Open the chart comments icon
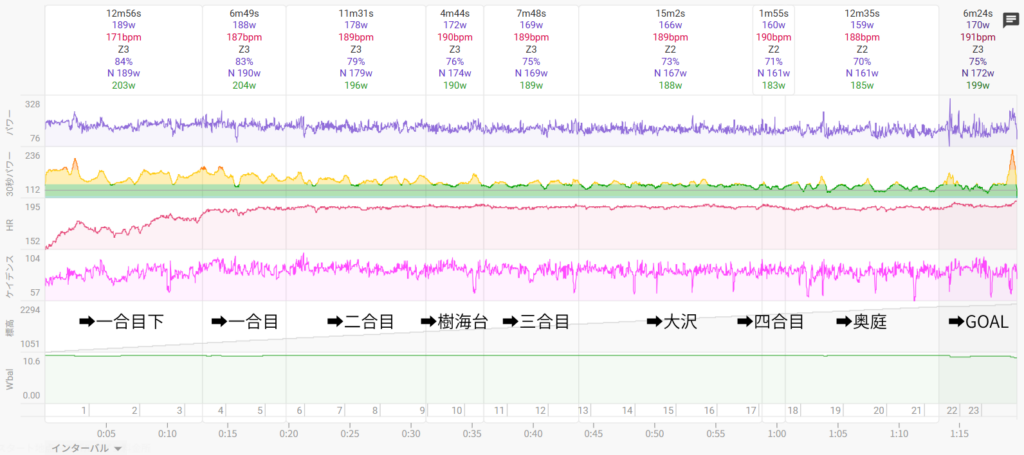The image size is (1024, 455). [x=1010, y=20]
